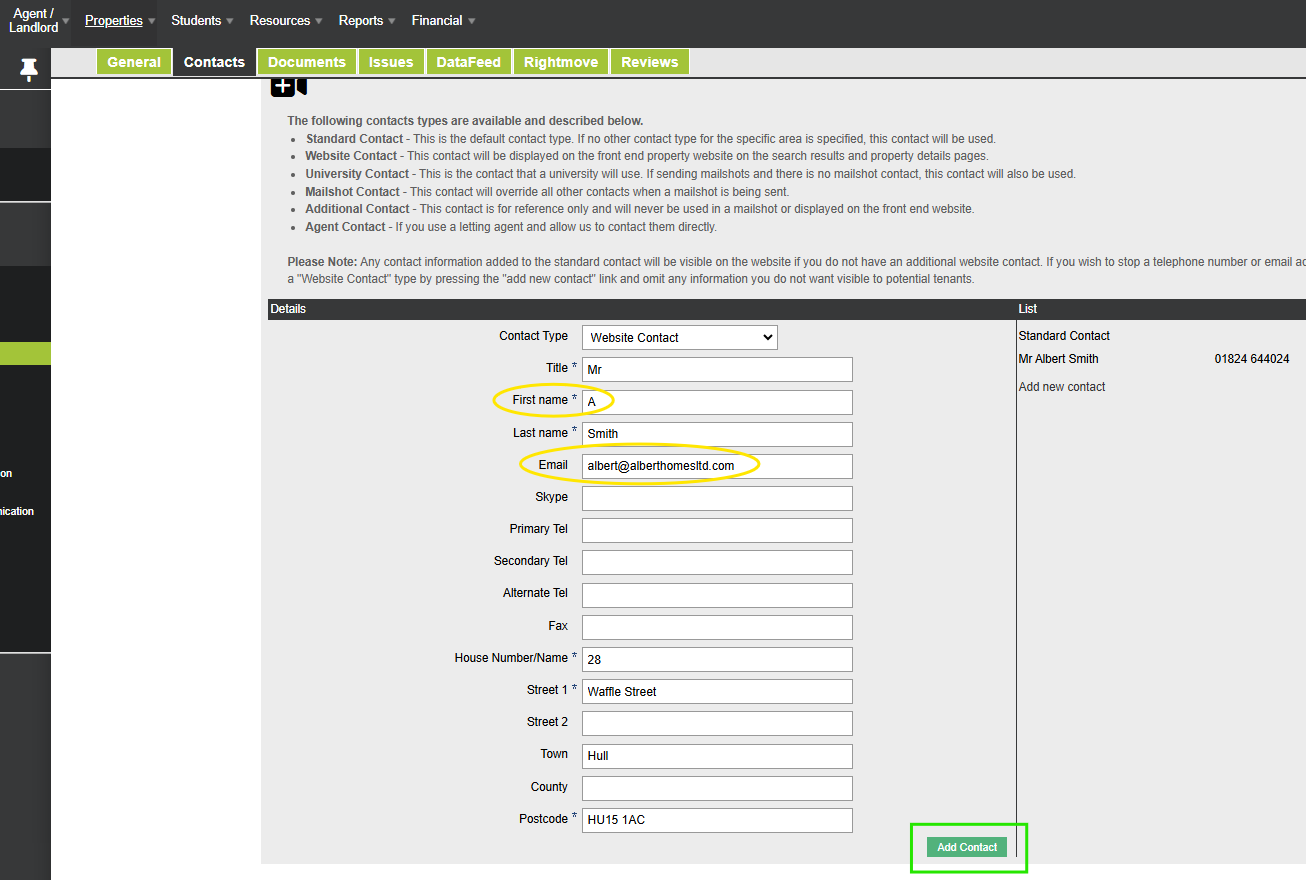Click the pin icon in the sidebar
This screenshot has height=880, width=1306.
28,68
